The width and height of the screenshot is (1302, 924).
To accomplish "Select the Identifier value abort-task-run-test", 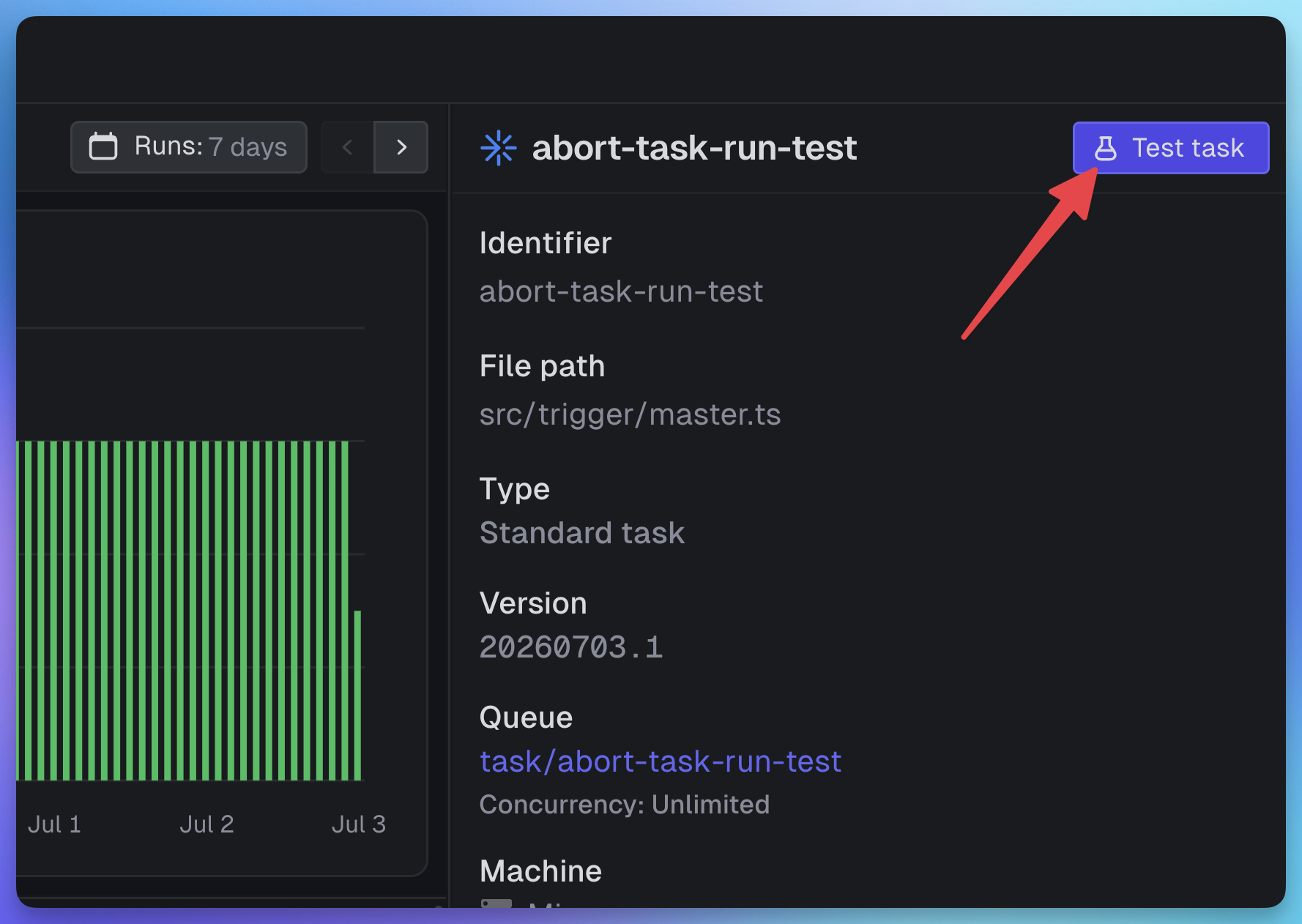I will [x=621, y=291].
